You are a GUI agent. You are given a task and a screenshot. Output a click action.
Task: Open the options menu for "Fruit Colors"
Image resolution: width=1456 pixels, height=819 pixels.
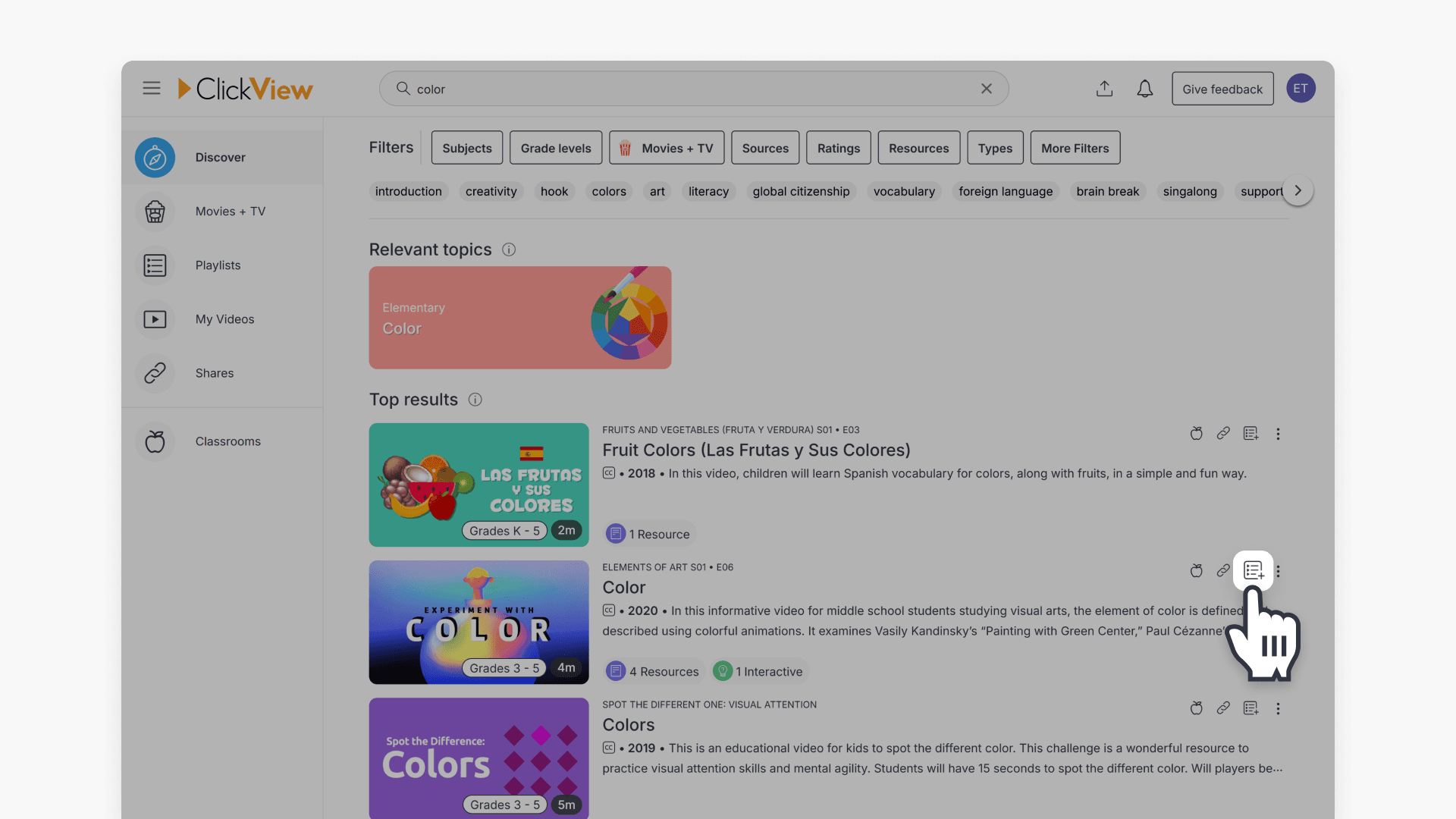click(1279, 433)
